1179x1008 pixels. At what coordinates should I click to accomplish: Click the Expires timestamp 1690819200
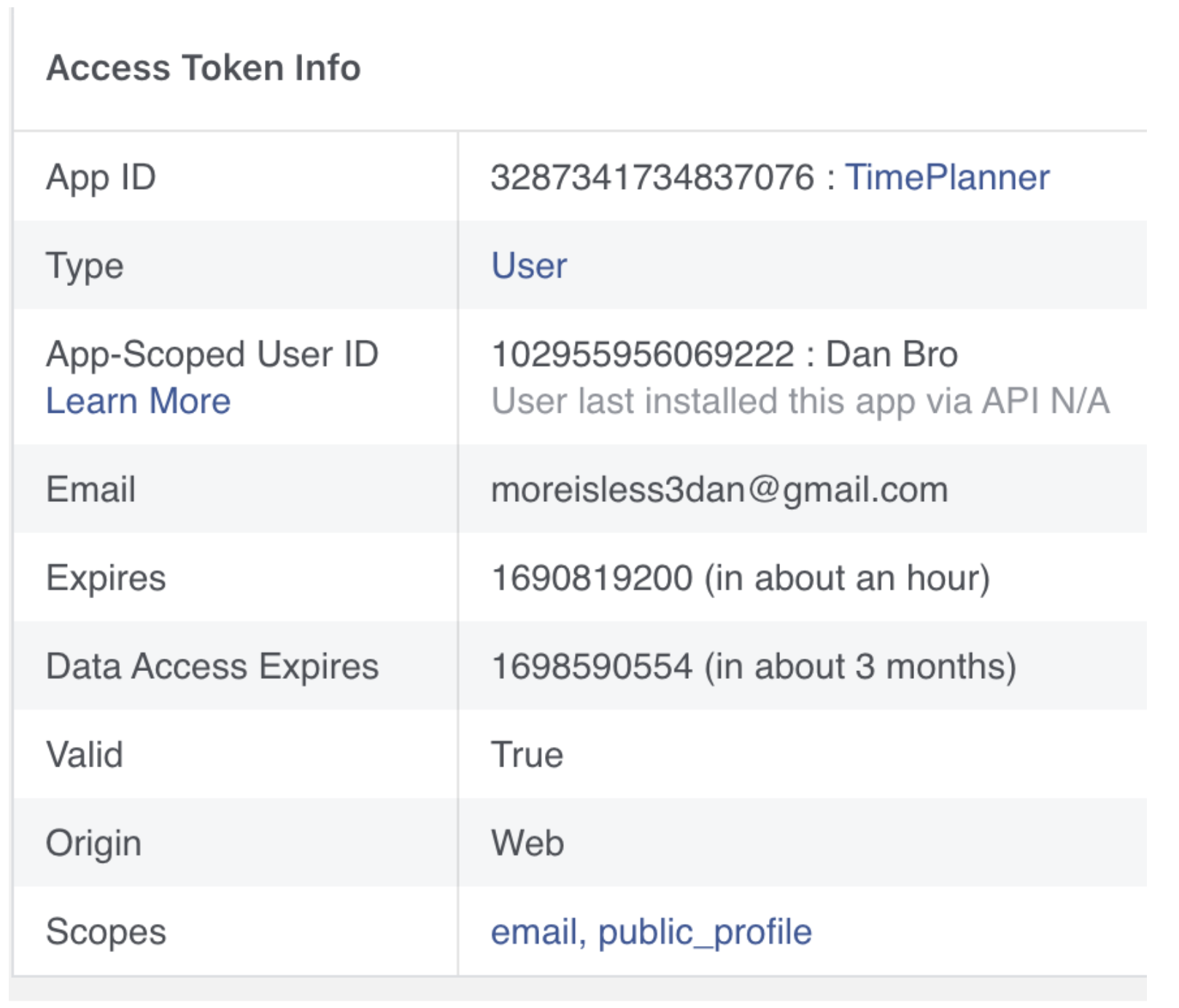click(x=592, y=578)
